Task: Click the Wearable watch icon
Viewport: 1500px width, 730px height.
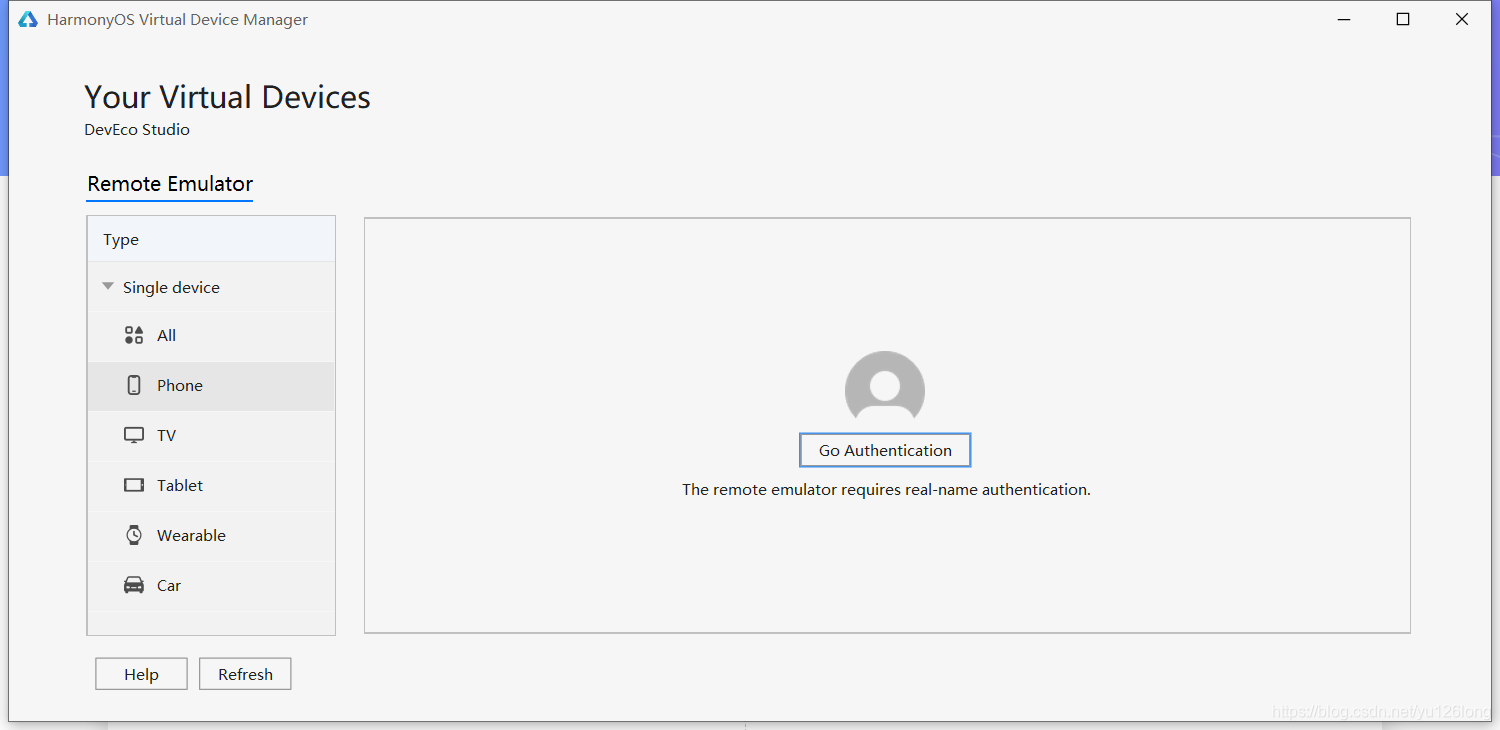Action: pos(134,535)
